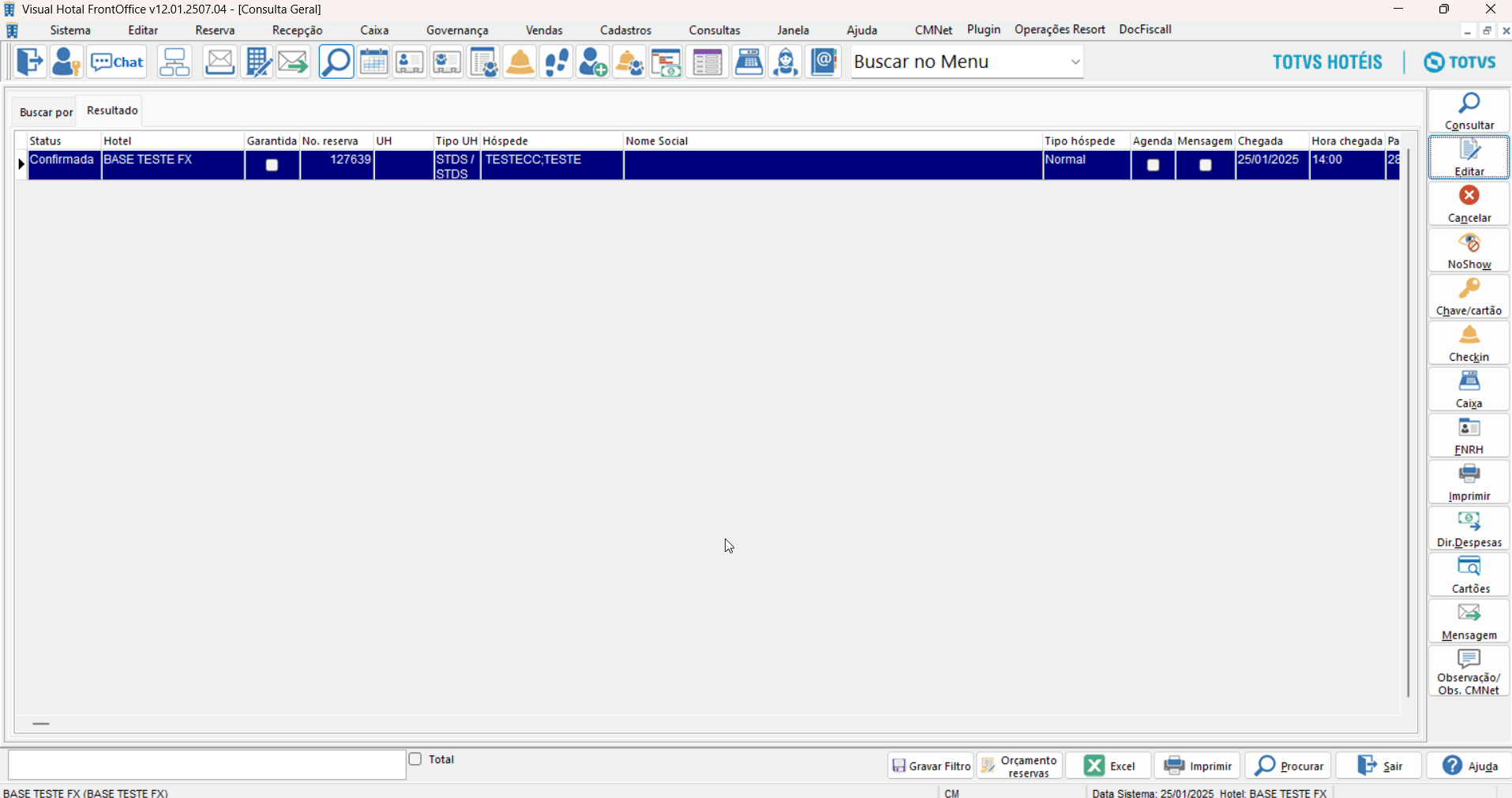Open the Governança menu
The image size is (1512, 798).
point(457,30)
